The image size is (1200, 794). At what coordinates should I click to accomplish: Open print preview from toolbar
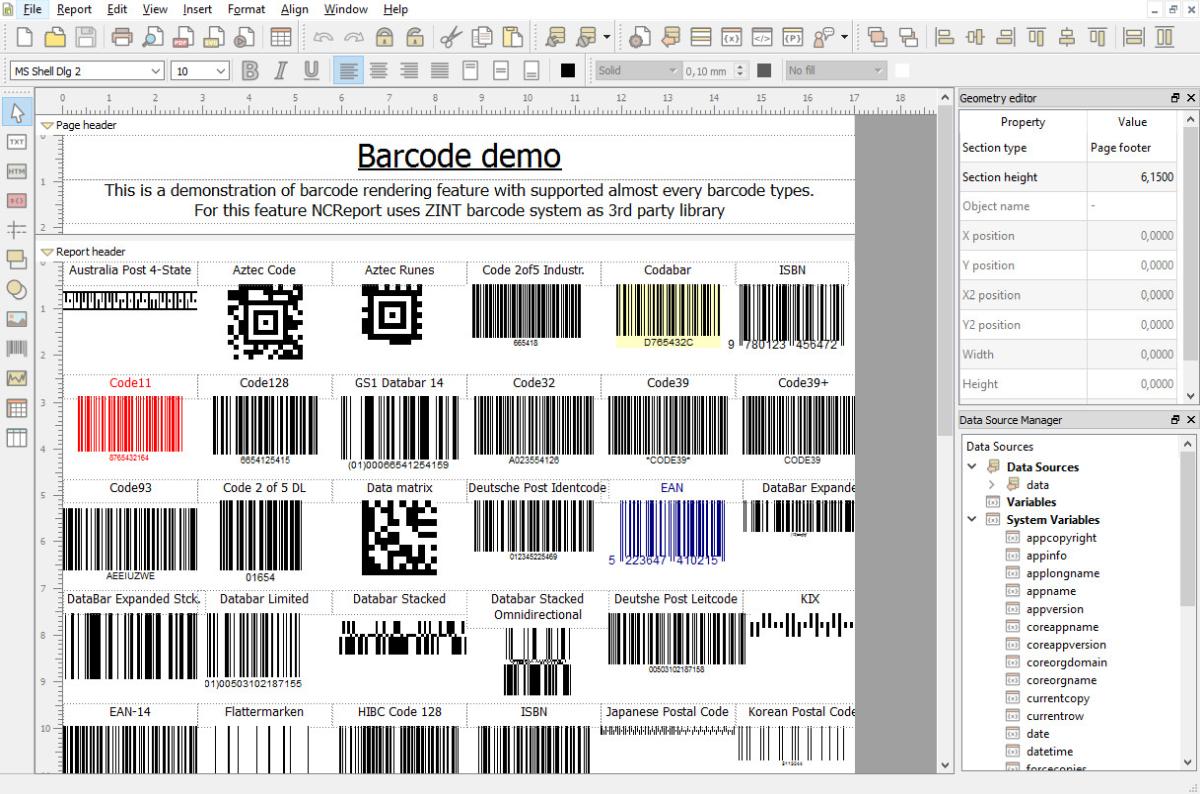point(152,38)
